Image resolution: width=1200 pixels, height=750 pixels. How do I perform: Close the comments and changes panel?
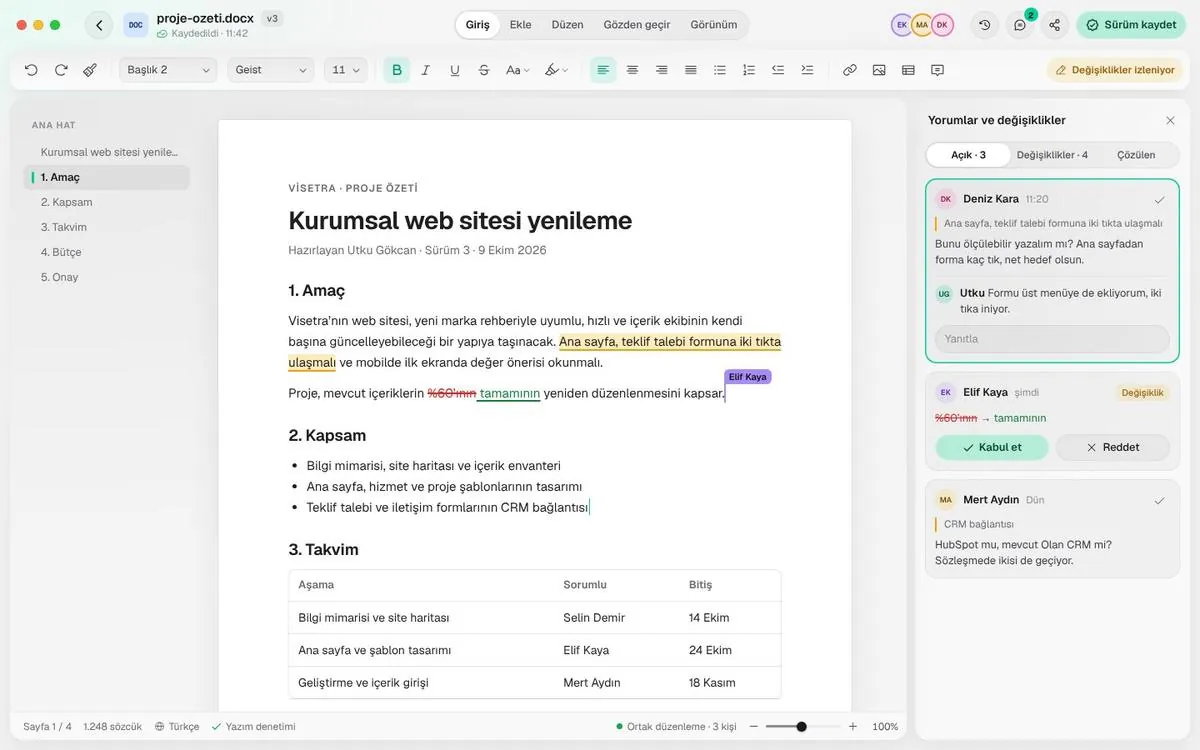coord(1170,120)
